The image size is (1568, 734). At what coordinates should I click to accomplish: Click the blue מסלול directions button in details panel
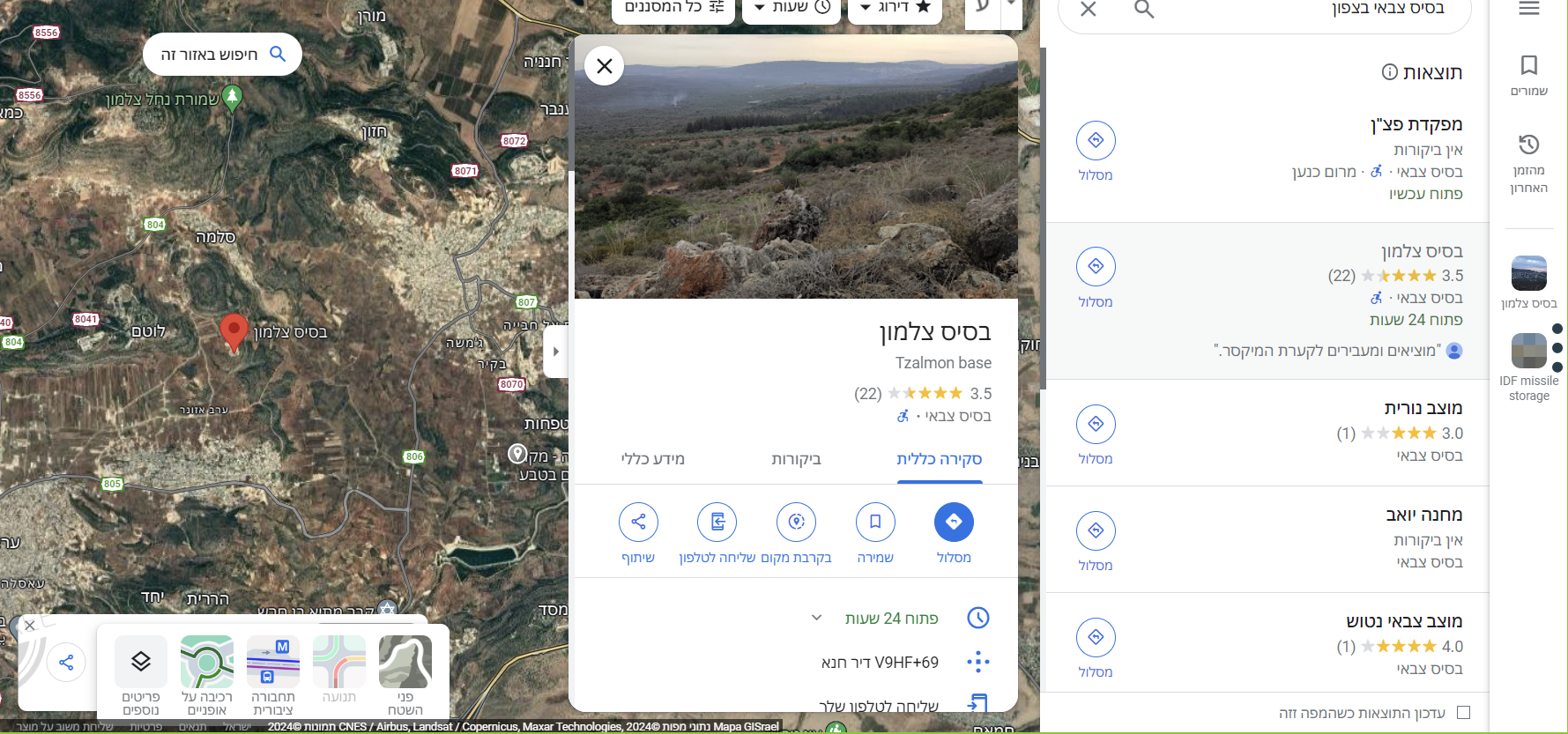954,522
